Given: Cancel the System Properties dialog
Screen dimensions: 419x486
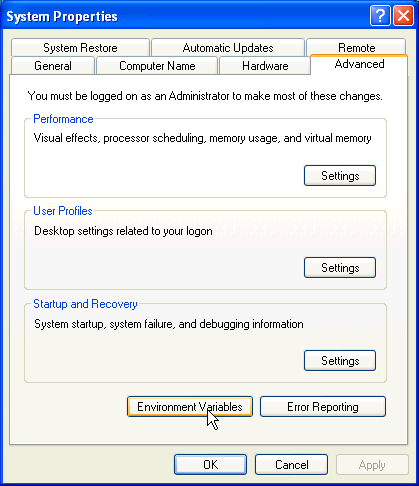Looking at the screenshot, I should coord(291,465).
